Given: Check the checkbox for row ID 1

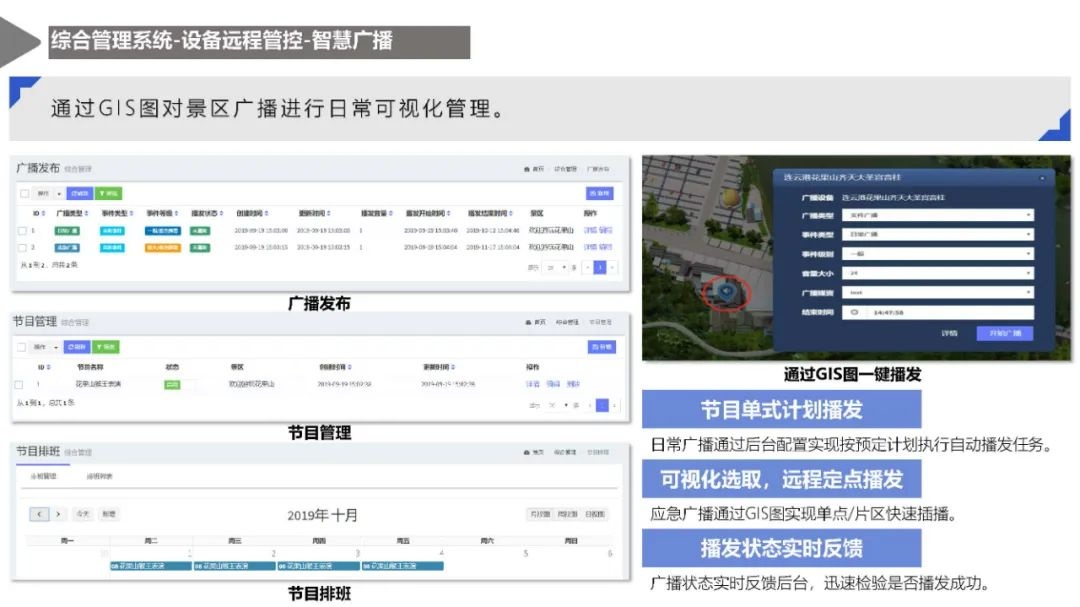Looking at the screenshot, I should [20, 230].
